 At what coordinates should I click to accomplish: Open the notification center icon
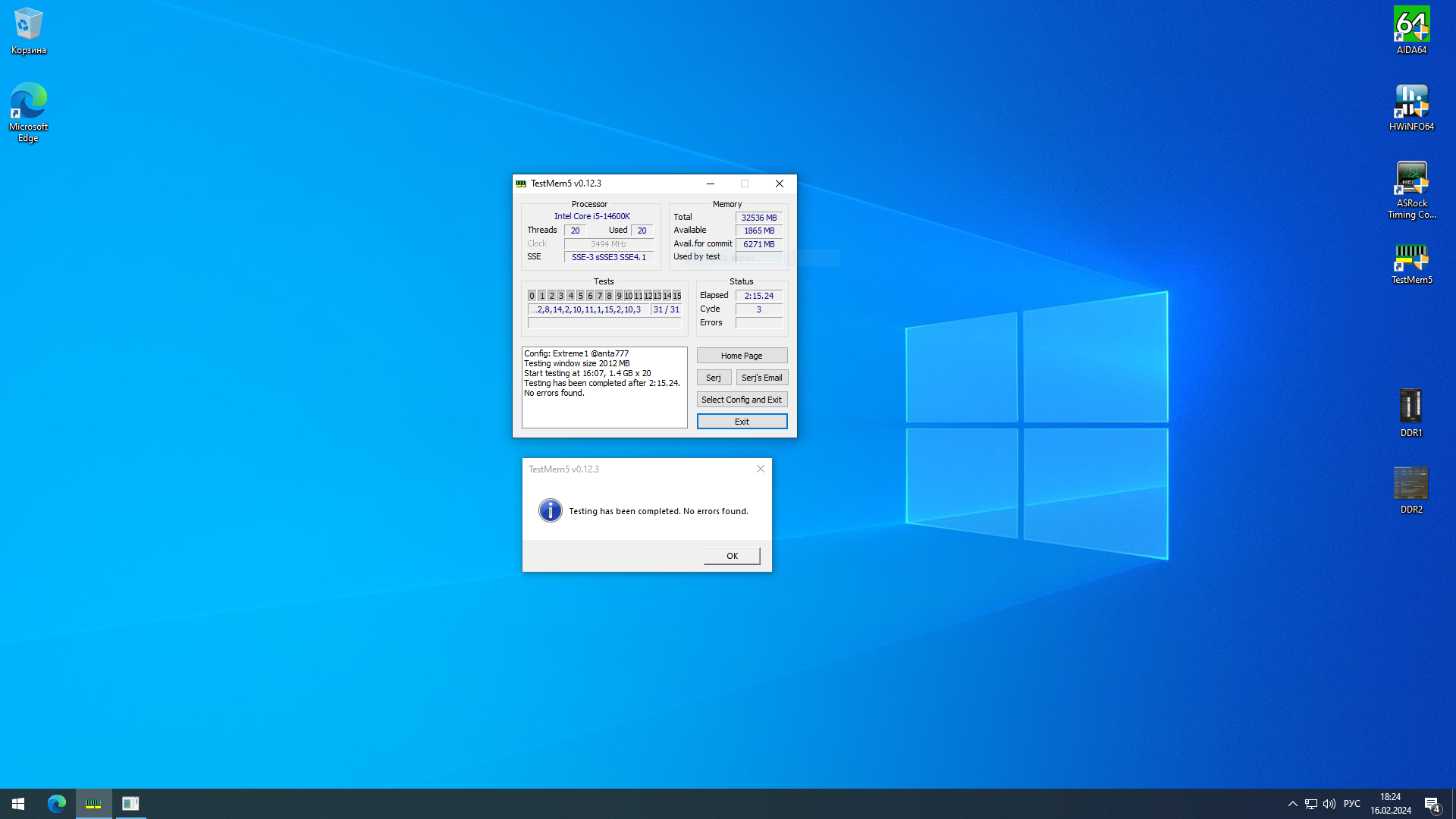[x=1432, y=804]
